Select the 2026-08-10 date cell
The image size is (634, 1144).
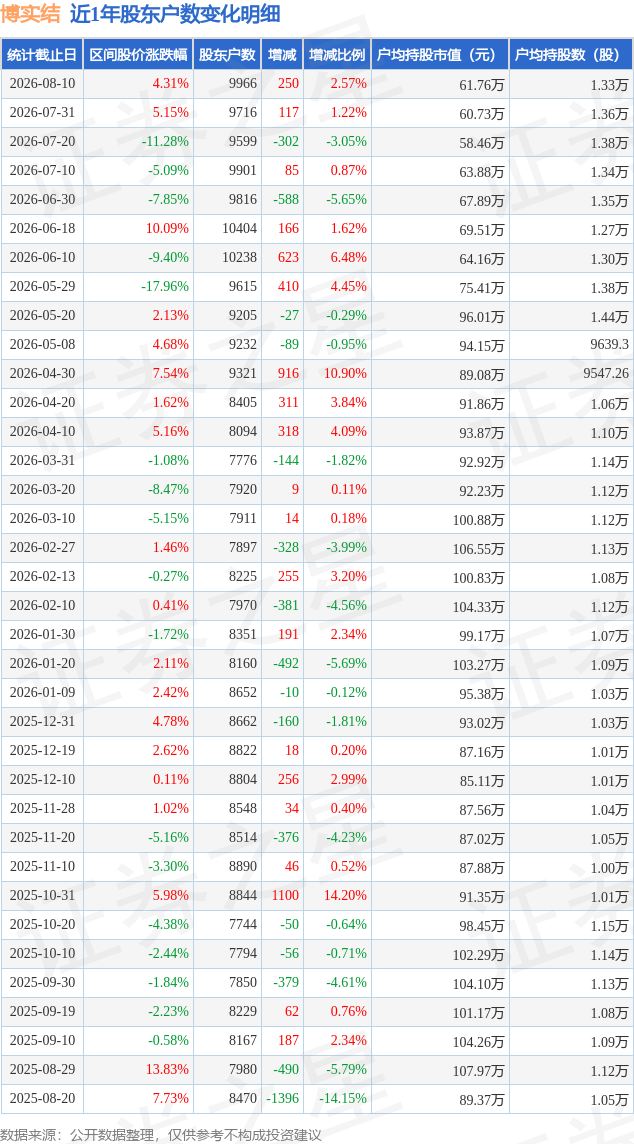coord(42,84)
